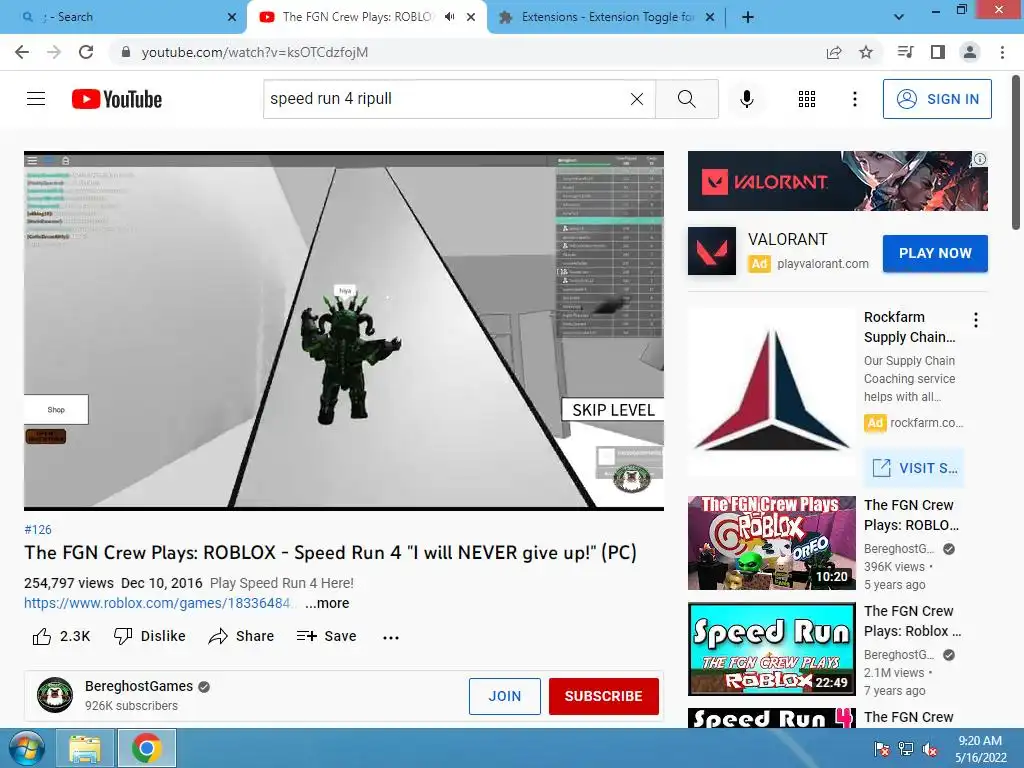Open the 10:20 Roblox OREO video thumbnail
This screenshot has width=1024, height=768.
pos(771,543)
